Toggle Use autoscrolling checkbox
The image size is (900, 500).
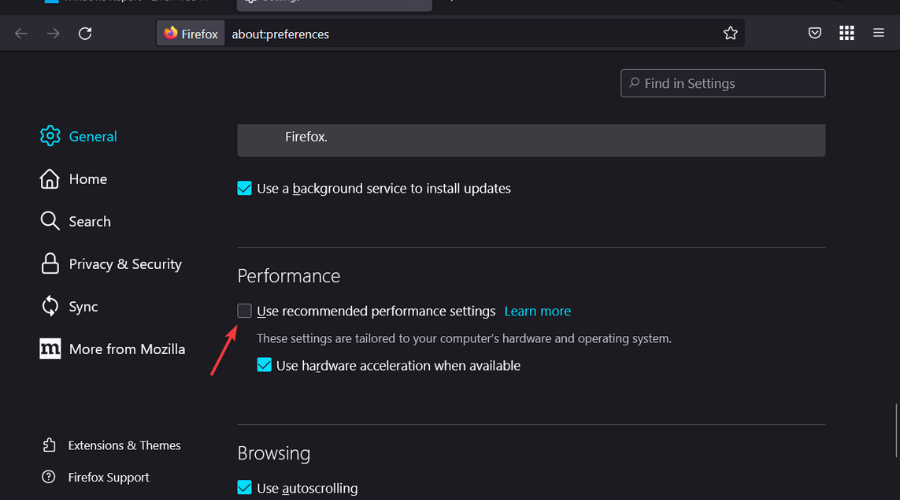pos(245,487)
